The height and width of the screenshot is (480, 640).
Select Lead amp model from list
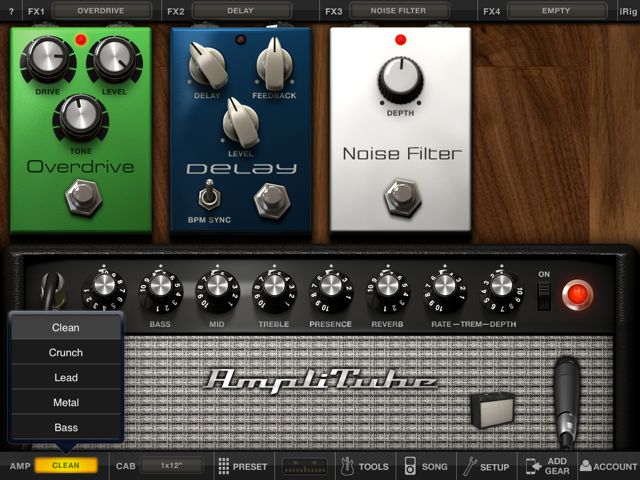point(66,377)
